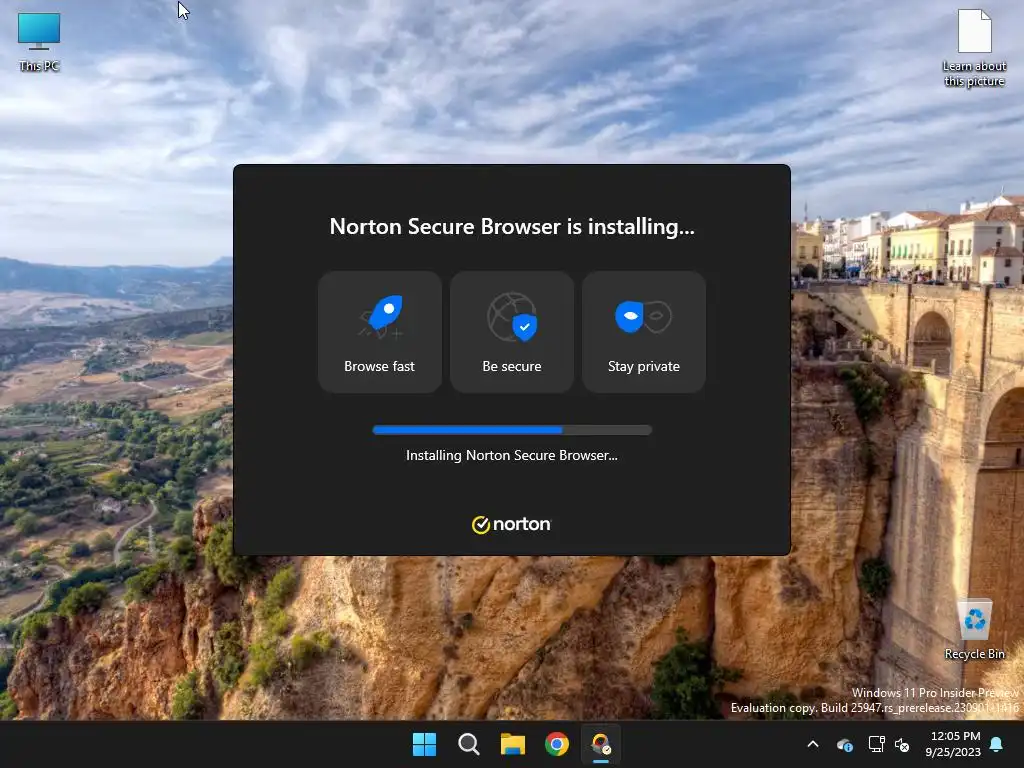Launch Google Chrome from the taskbar
1024x768 pixels.
coord(556,744)
